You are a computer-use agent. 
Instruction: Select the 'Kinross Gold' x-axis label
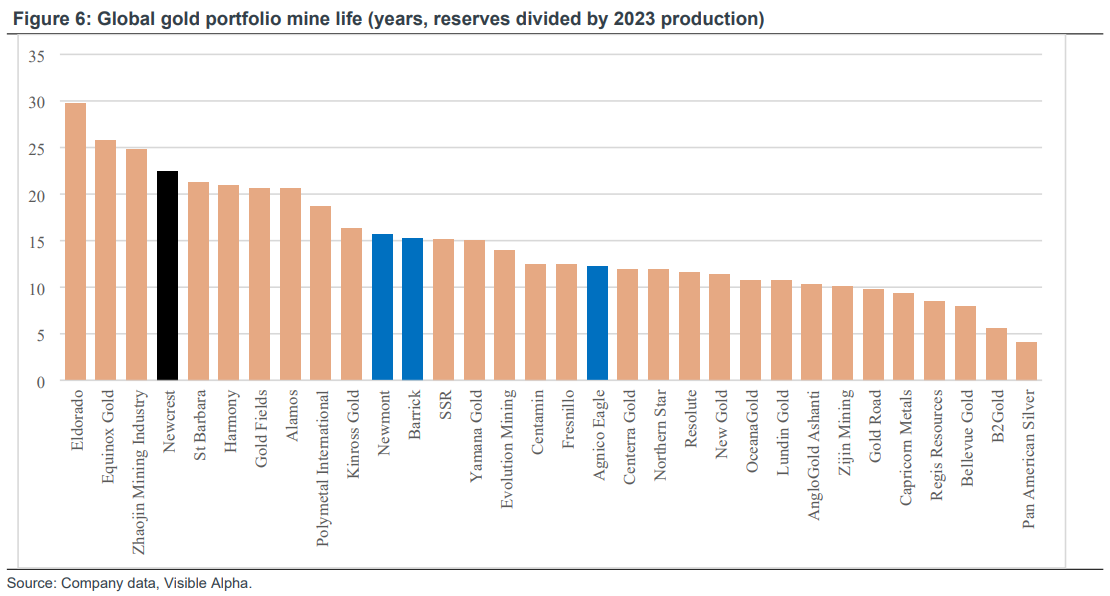pos(353,434)
